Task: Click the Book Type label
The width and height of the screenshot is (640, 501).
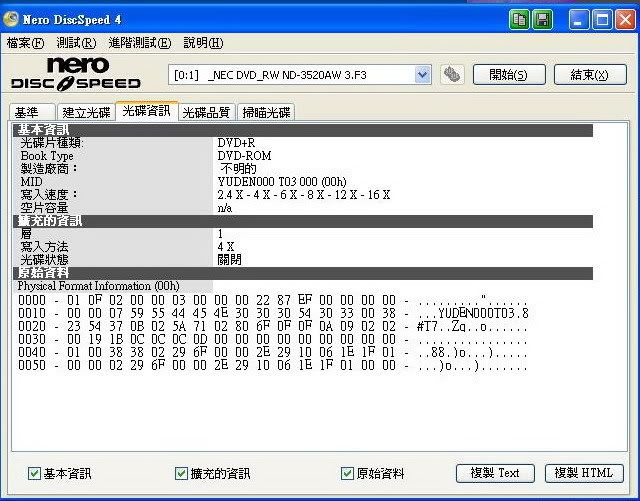Action: (47, 156)
